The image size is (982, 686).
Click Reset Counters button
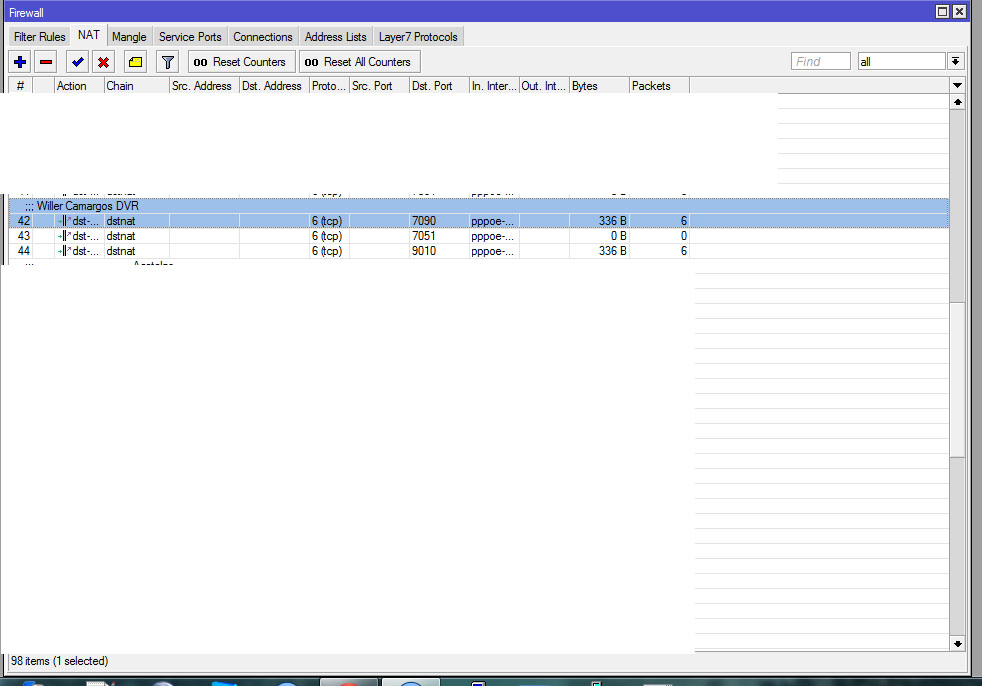coord(241,62)
